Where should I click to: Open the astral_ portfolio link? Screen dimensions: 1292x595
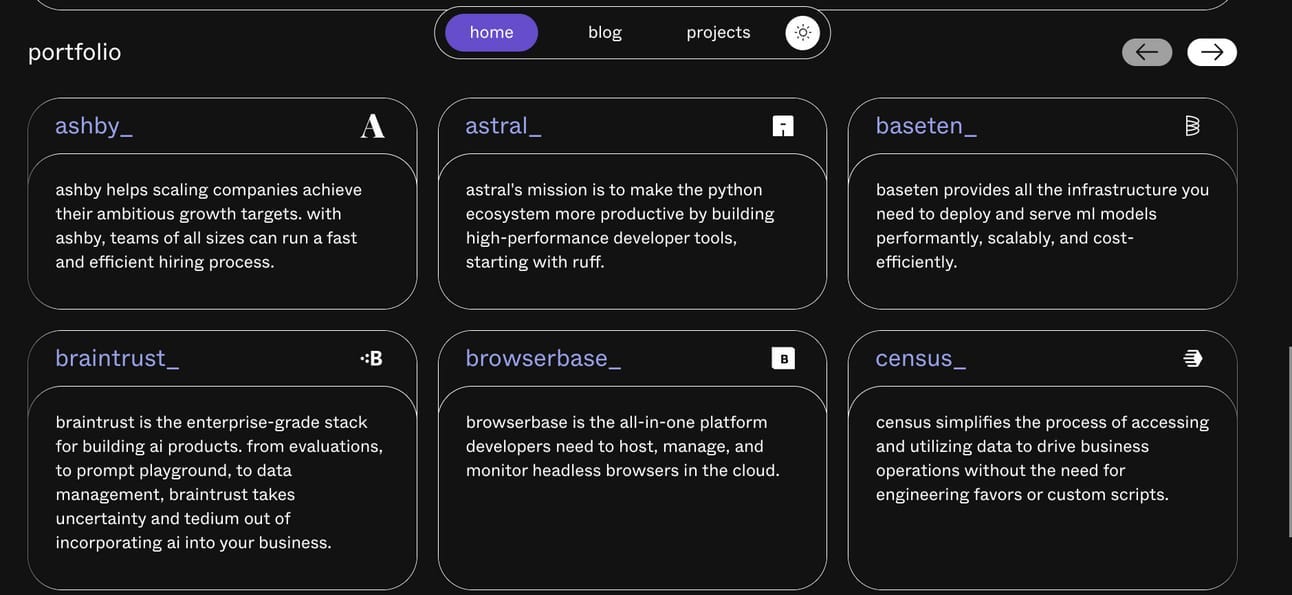click(504, 126)
